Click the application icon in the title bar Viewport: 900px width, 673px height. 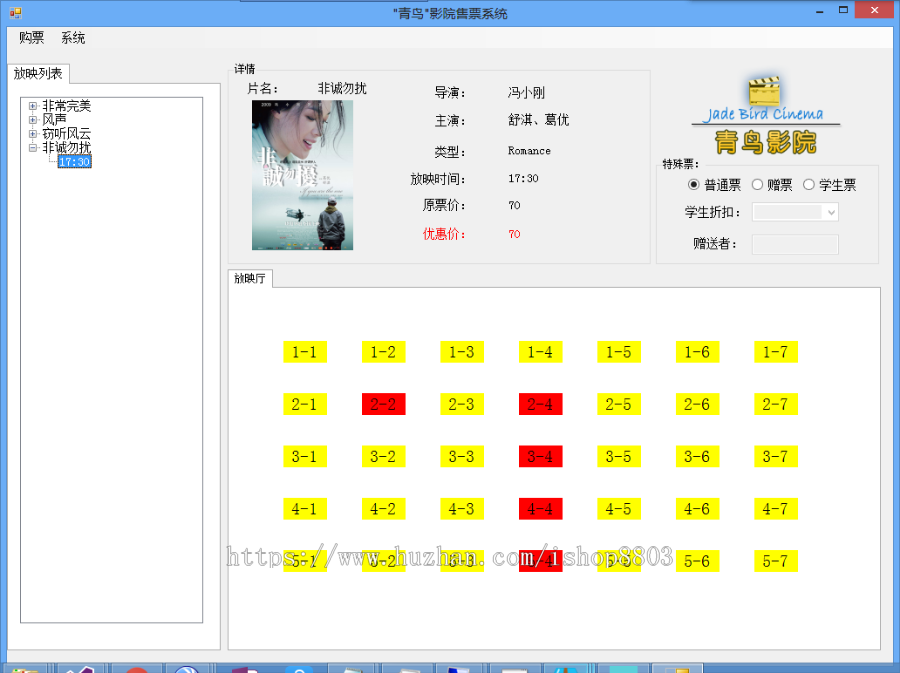pyautogui.click(x=15, y=11)
